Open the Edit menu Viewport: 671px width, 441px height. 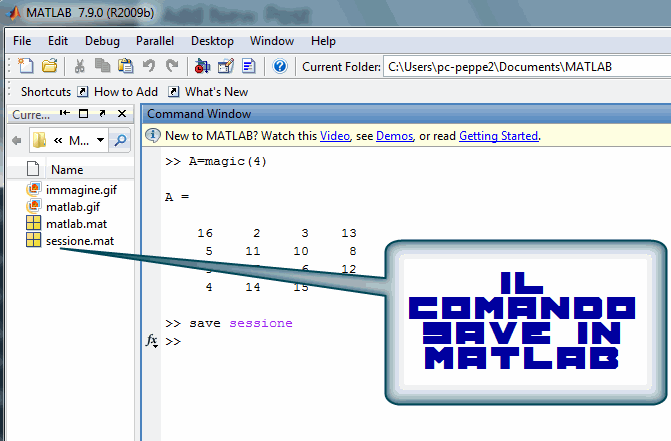click(x=58, y=41)
